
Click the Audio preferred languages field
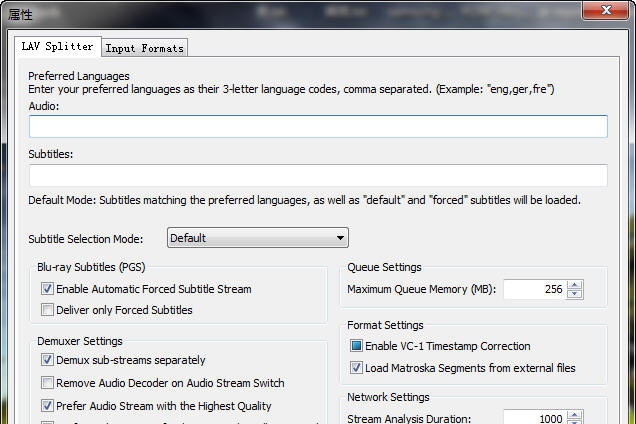(318, 127)
